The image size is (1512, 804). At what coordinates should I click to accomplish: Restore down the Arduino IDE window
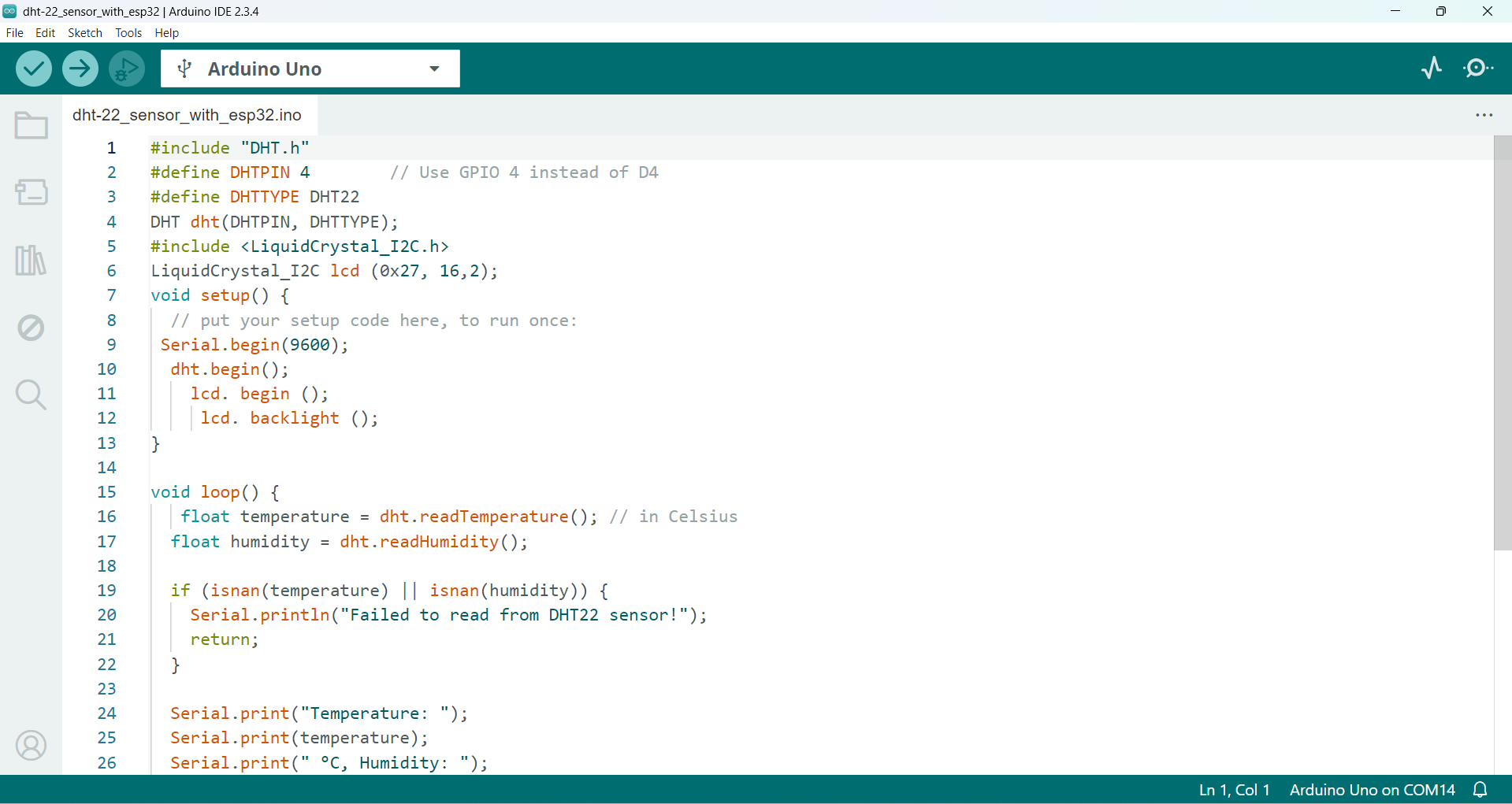pos(1441,11)
